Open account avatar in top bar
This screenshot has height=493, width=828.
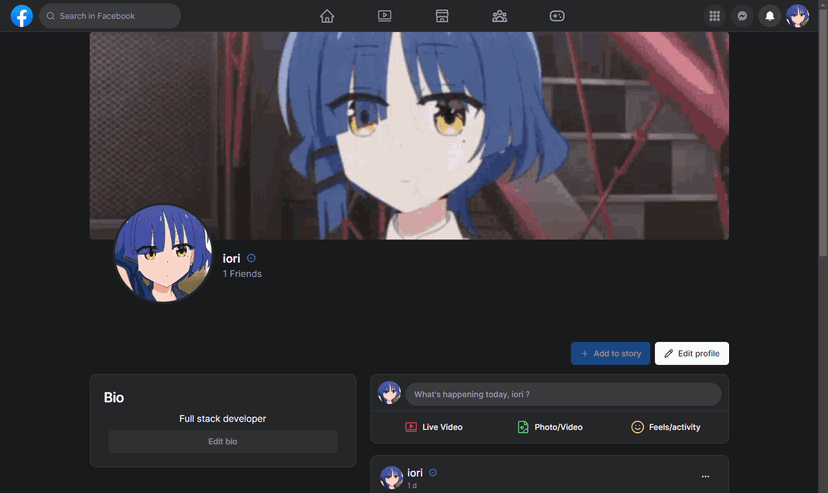[797, 16]
